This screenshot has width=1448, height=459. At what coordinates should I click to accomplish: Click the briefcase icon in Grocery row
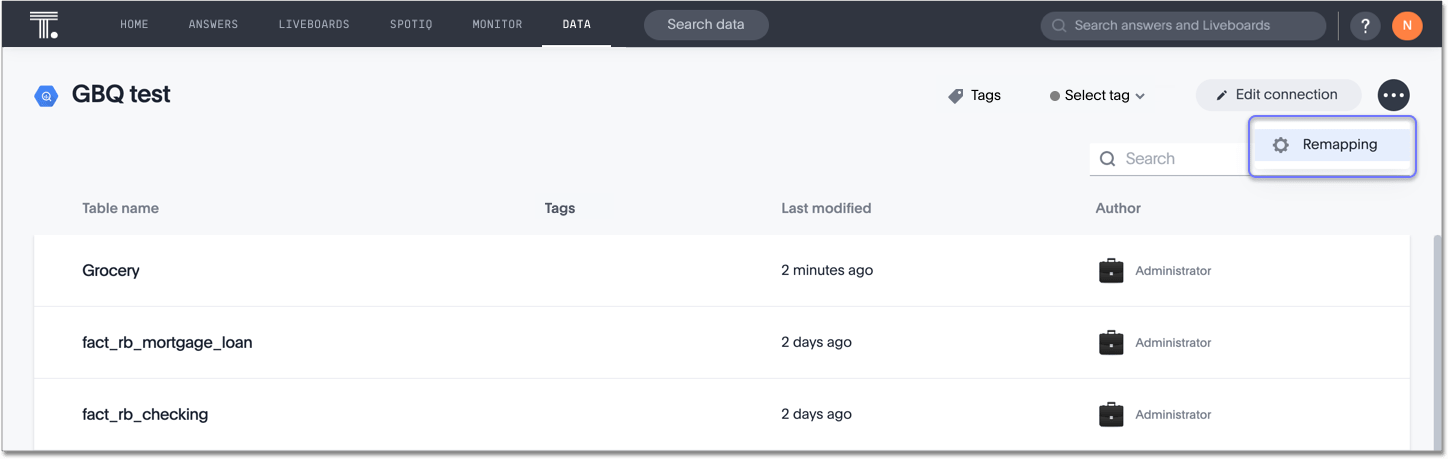pos(1110,271)
